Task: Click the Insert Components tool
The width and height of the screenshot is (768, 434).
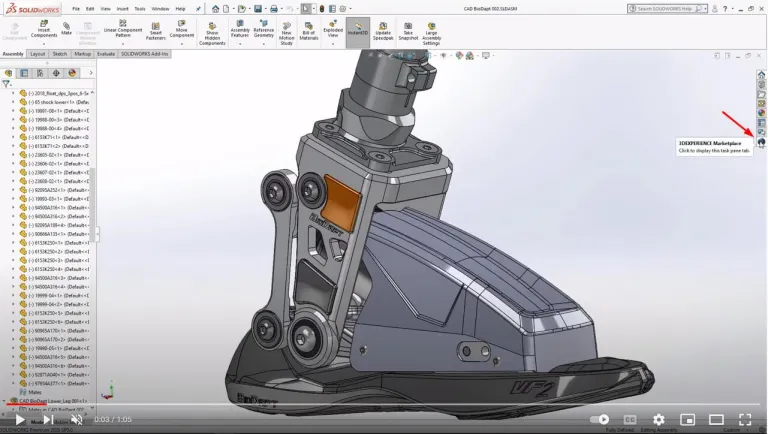Action: [x=44, y=28]
